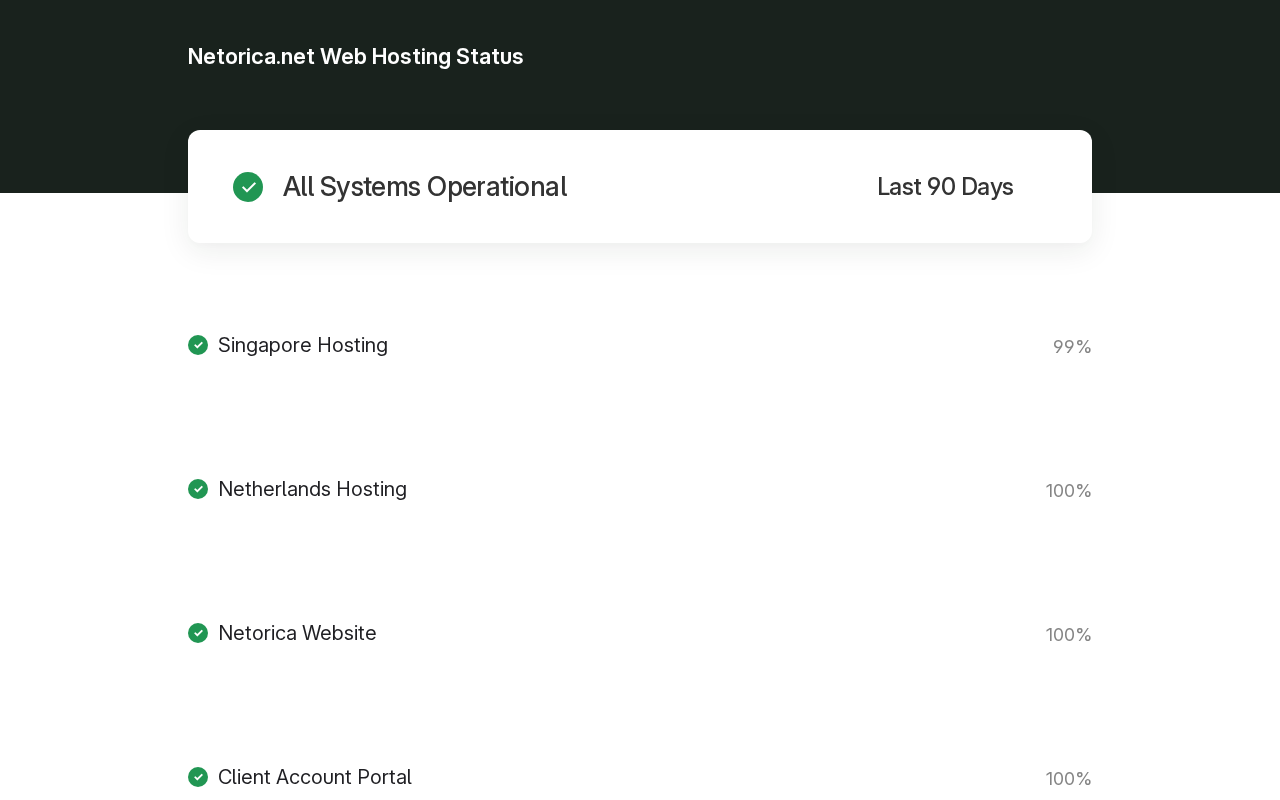1280x800 pixels.
Task: Open the Singapore Hosting monitor
Action: click(303, 345)
